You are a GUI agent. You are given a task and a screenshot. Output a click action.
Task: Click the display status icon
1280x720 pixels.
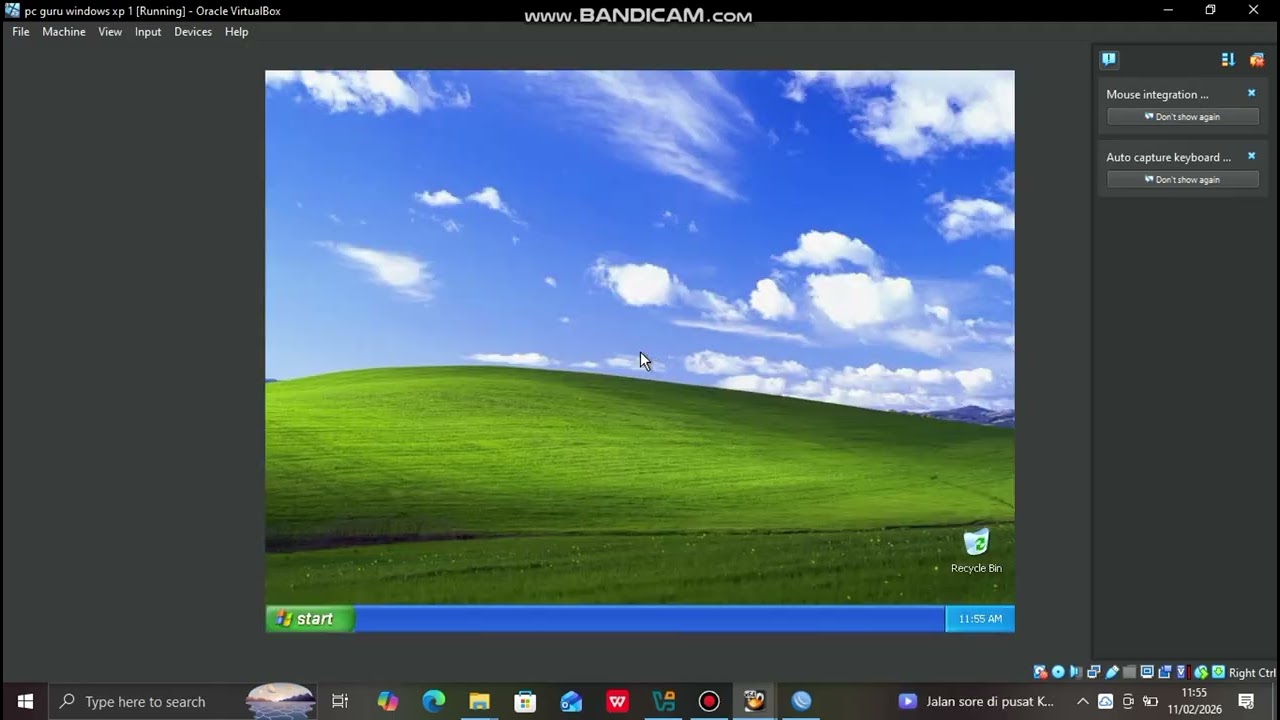pyautogui.click(x=1147, y=672)
